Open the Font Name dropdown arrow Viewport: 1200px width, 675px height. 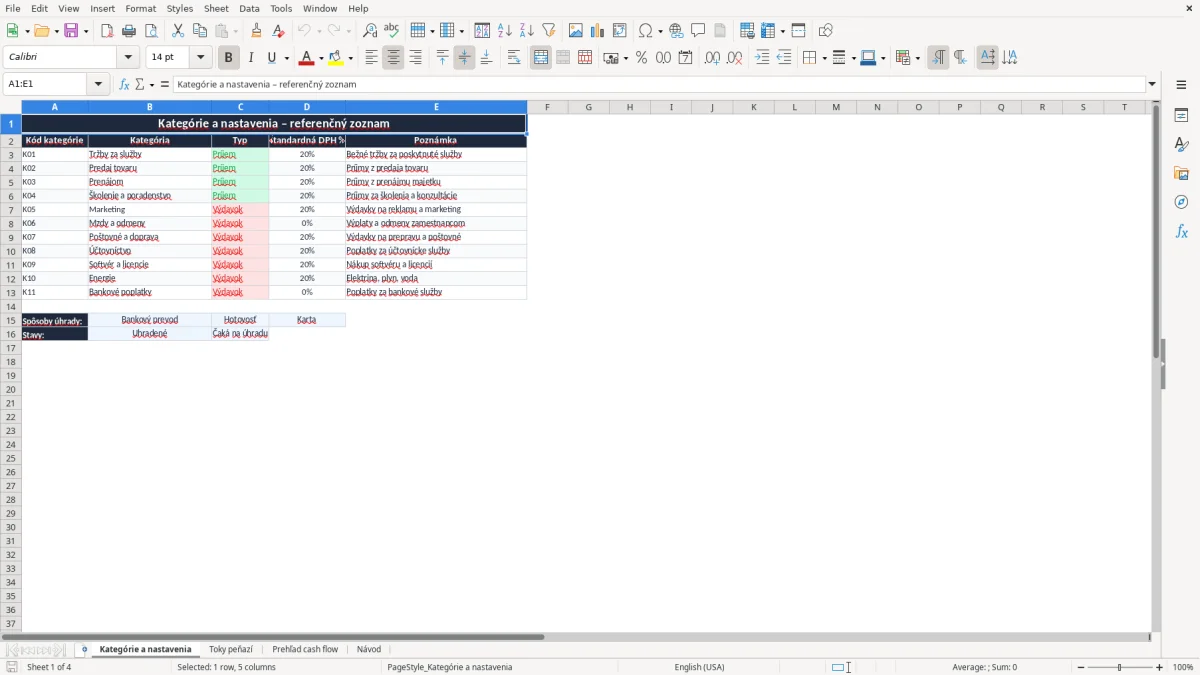[127, 58]
